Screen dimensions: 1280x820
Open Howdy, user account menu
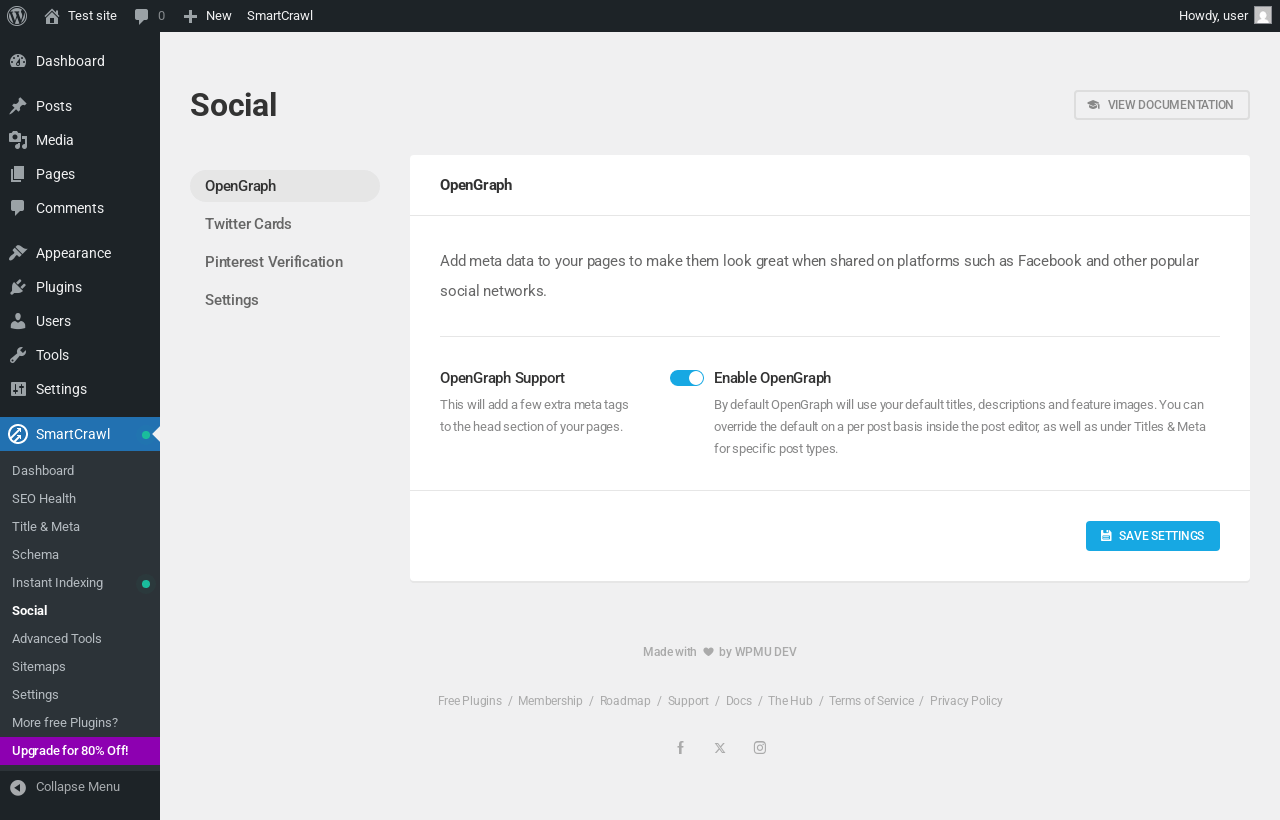coord(1225,16)
